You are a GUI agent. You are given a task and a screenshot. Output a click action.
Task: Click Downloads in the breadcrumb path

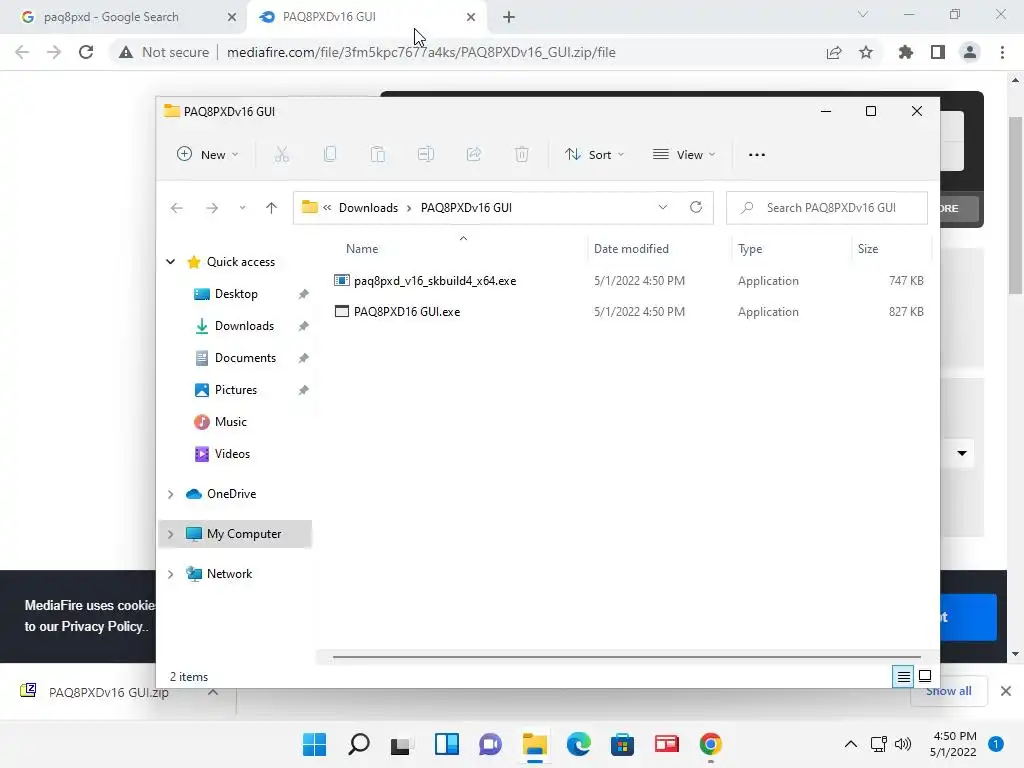click(x=368, y=208)
